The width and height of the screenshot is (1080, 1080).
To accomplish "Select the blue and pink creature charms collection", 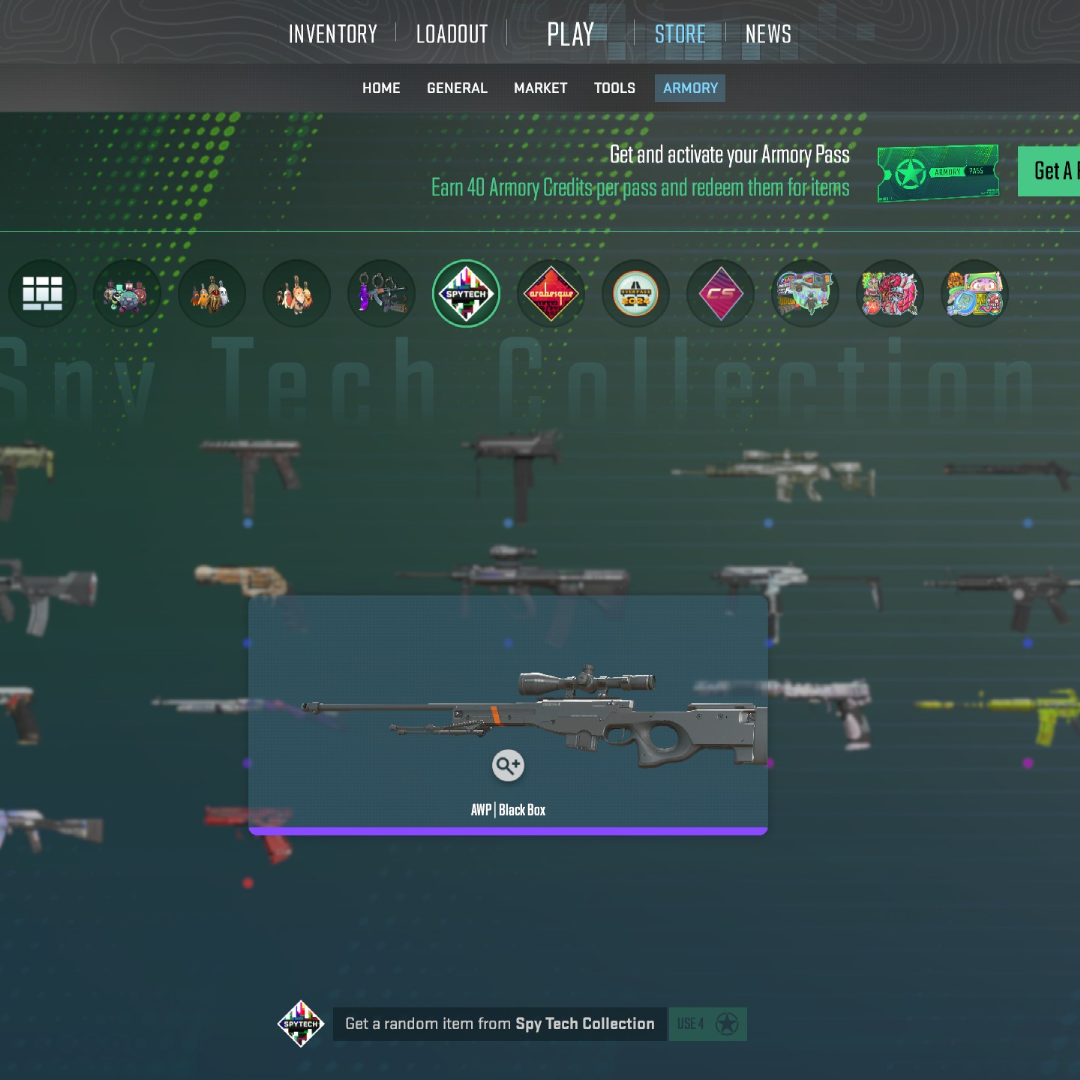I will (127, 293).
